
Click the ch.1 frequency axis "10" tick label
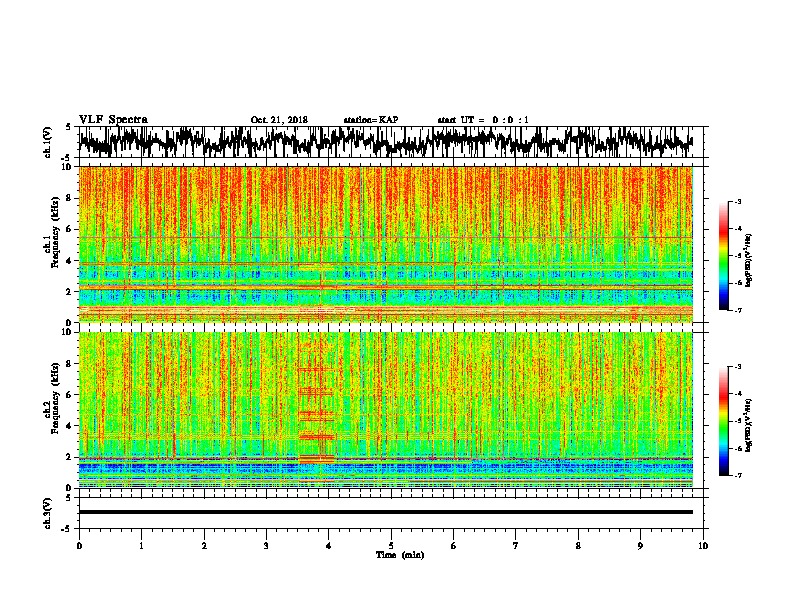(x=67, y=167)
